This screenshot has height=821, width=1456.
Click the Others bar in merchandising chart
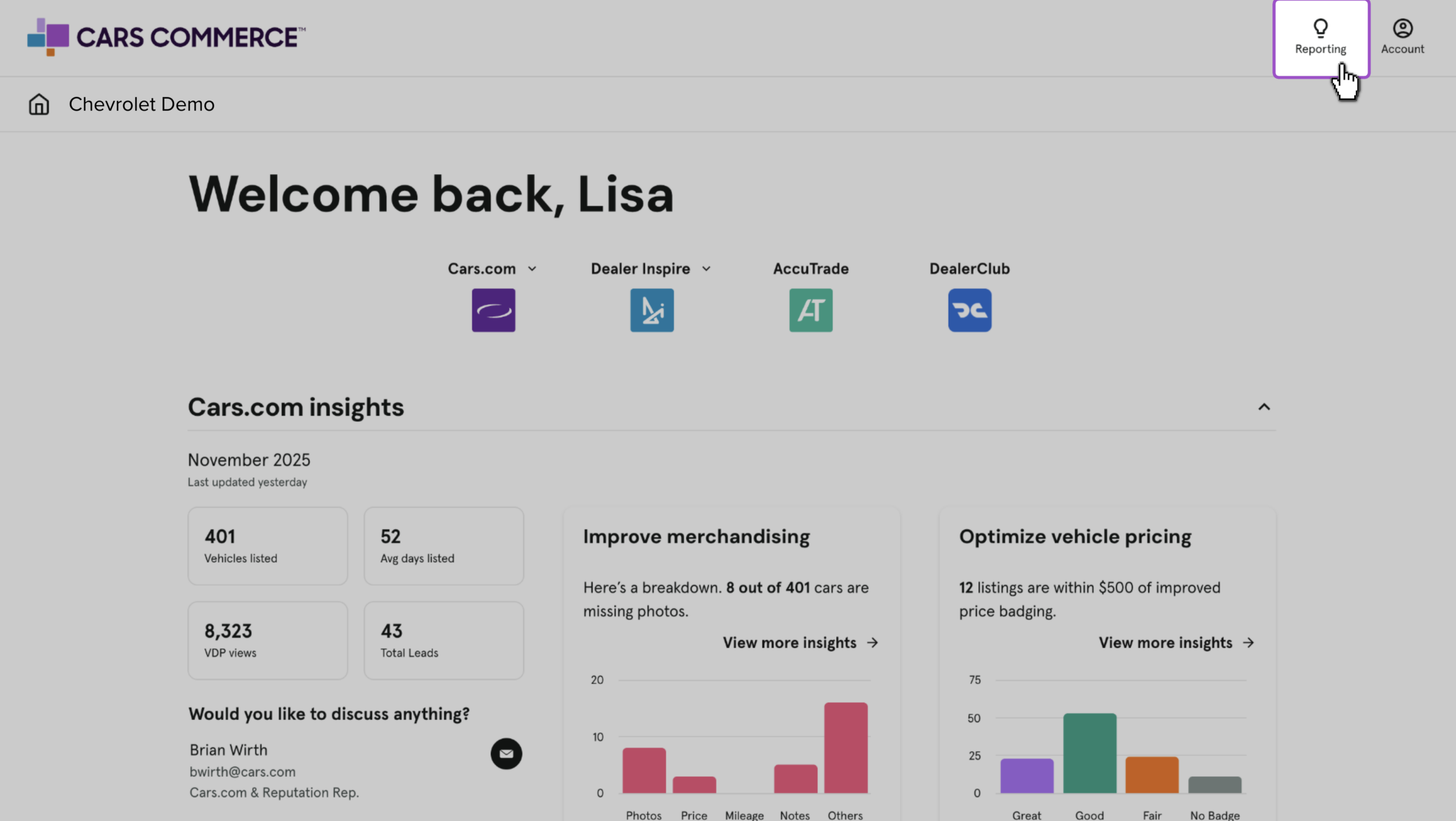tap(846, 748)
